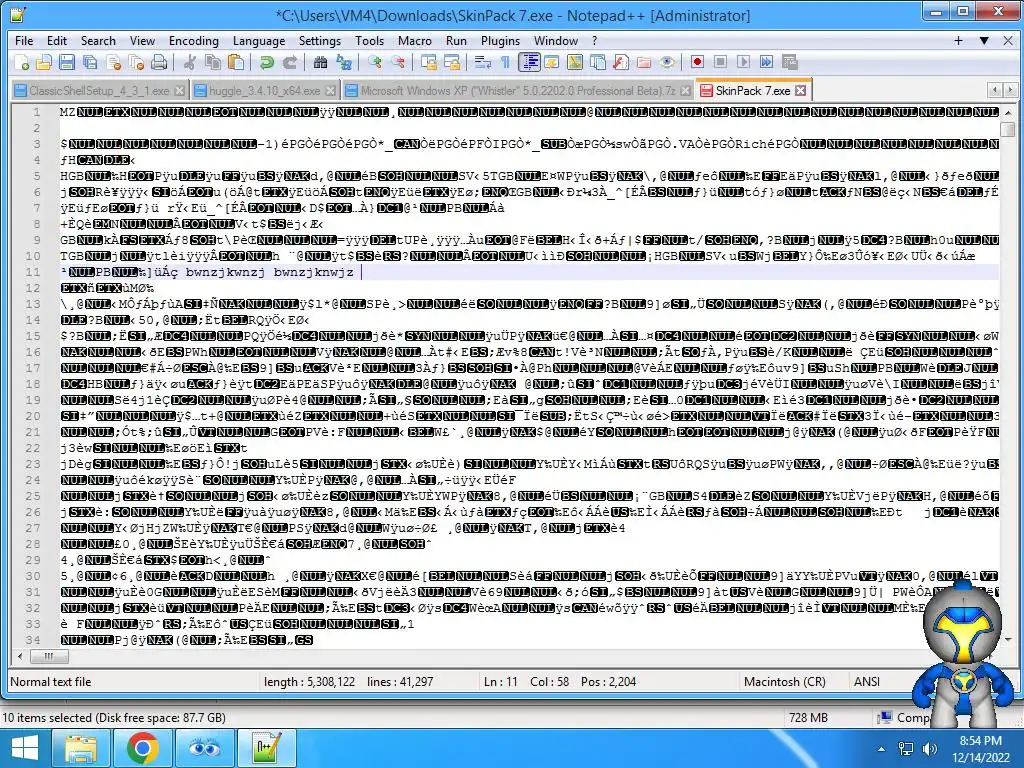Click the Open file folder icon
Image resolution: width=1024 pixels, height=768 pixels.
[44, 62]
